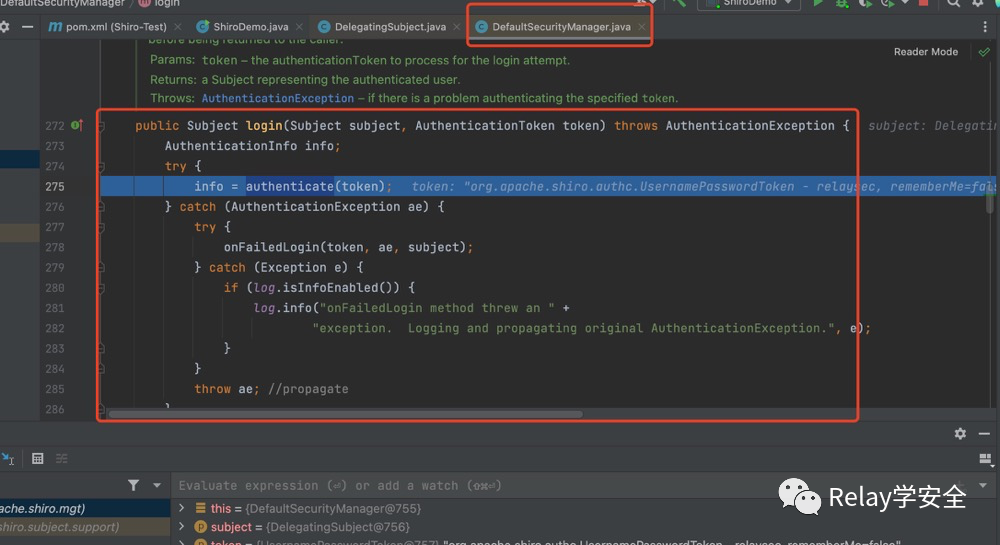
Task: Click the Run to Cursor debugger icon
Action: [x=8, y=458]
